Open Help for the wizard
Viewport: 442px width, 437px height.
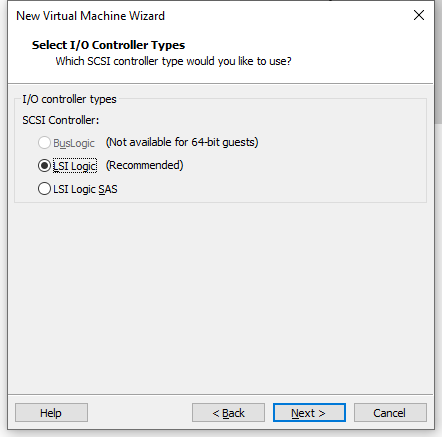51,413
